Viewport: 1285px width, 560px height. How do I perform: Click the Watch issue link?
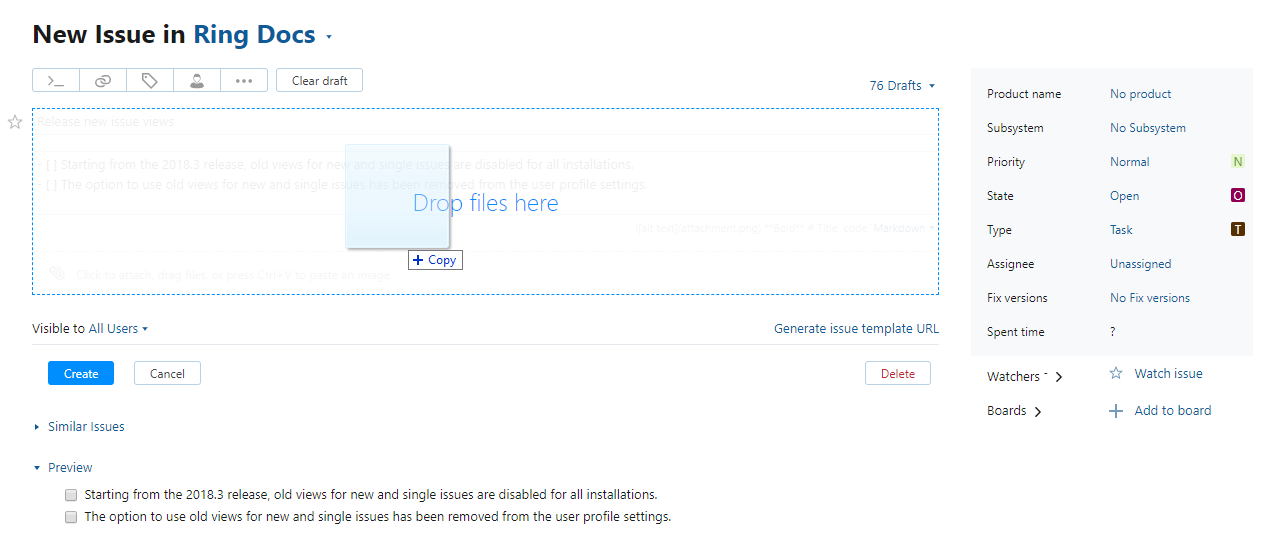coord(1169,373)
